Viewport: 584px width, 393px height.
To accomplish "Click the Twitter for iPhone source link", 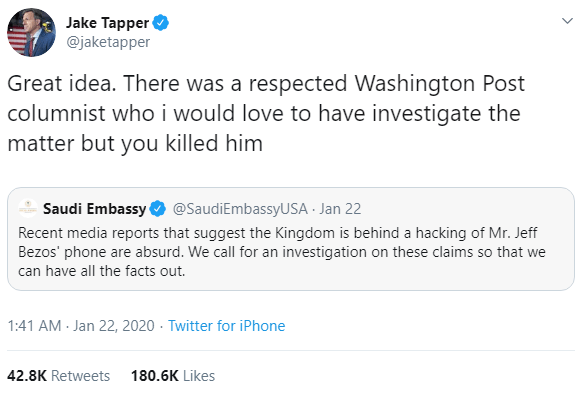I will coord(226,326).
